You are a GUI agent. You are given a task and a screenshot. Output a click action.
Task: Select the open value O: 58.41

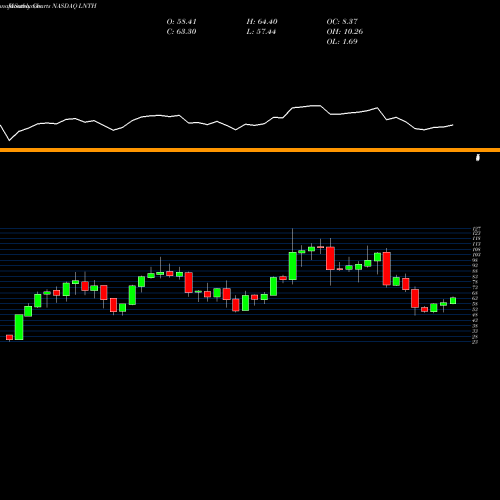pos(181,22)
